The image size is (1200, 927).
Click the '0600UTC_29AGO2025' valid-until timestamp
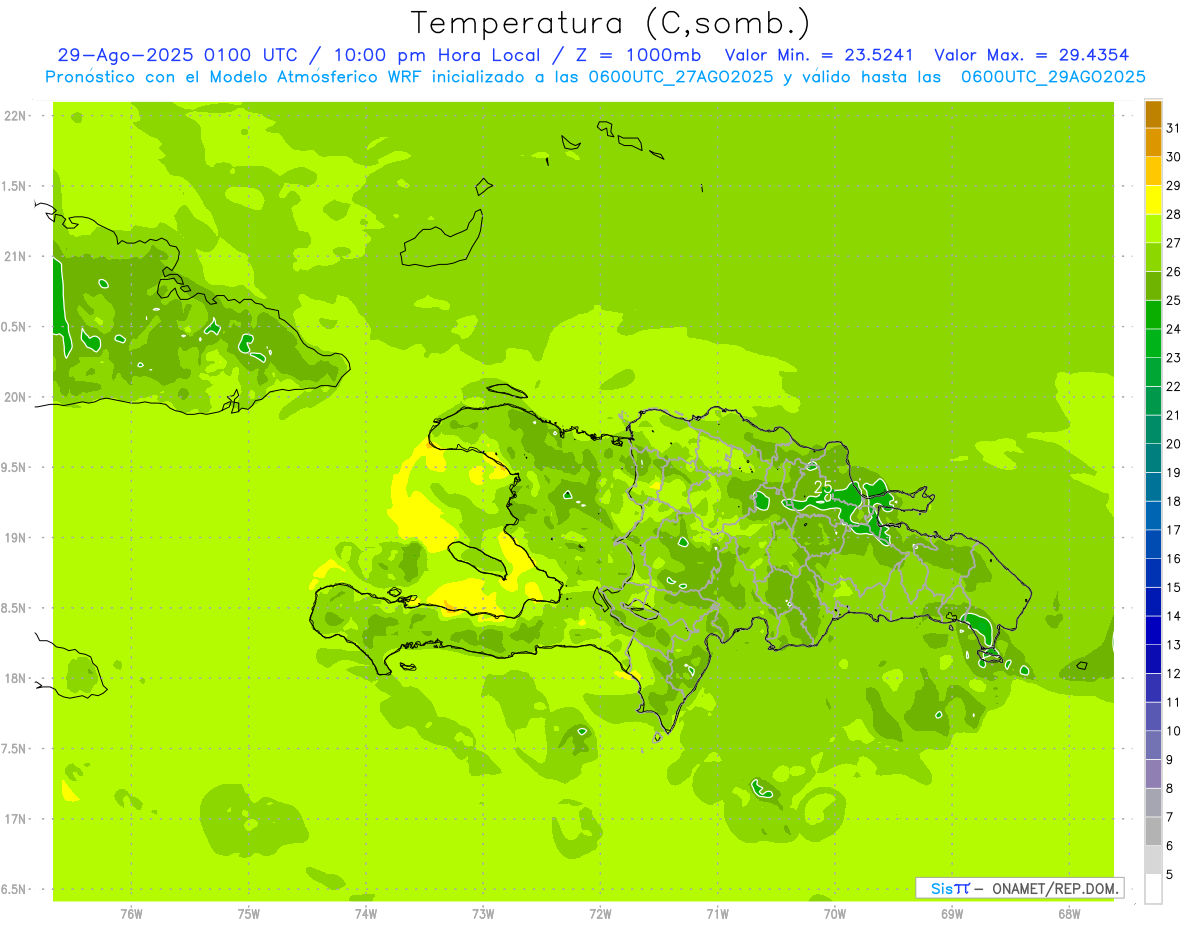[1053, 77]
